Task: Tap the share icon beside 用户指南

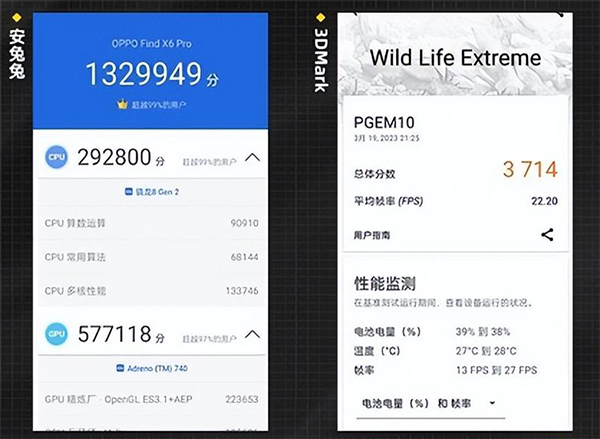Action: tap(547, 235)
